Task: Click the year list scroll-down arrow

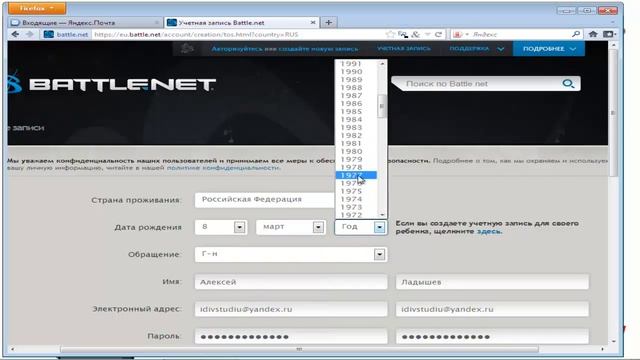Action: point(382,215)
